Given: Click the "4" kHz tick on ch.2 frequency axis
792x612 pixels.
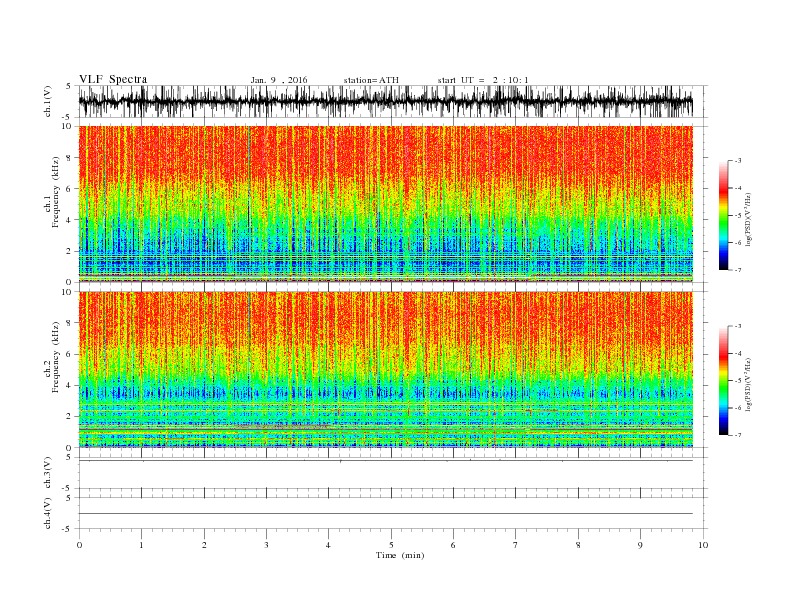Looking at the screenshot, I should [x=71, y=386].
